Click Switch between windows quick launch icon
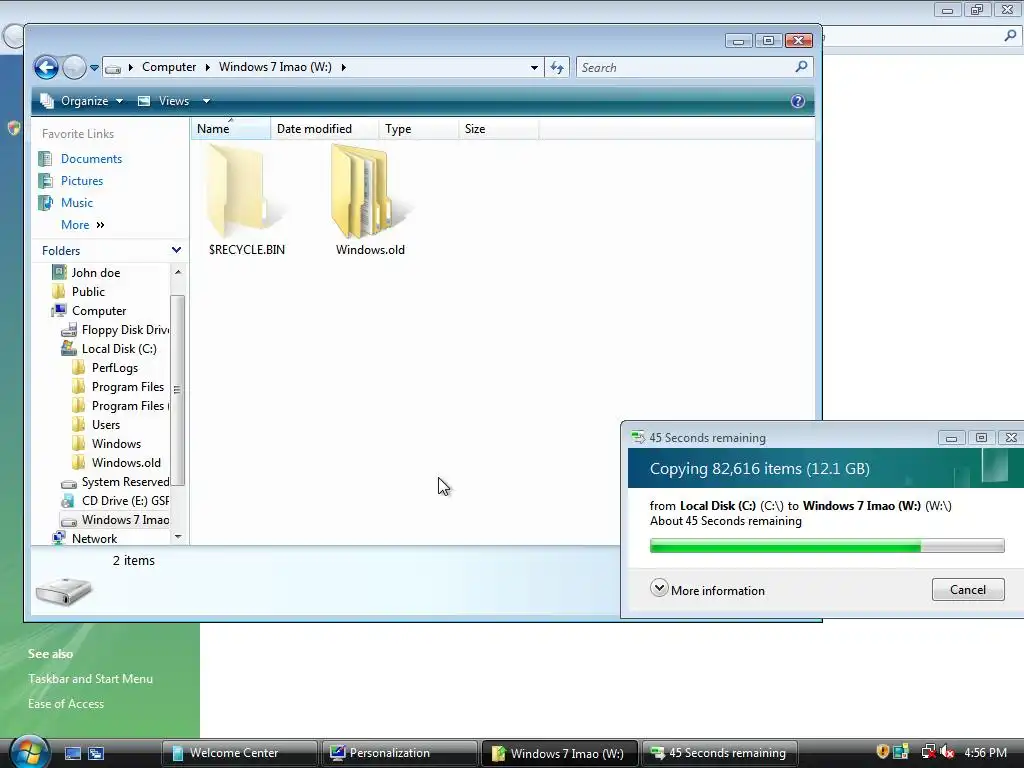The width and height of the screenshot is (1024, 768). 96,753
